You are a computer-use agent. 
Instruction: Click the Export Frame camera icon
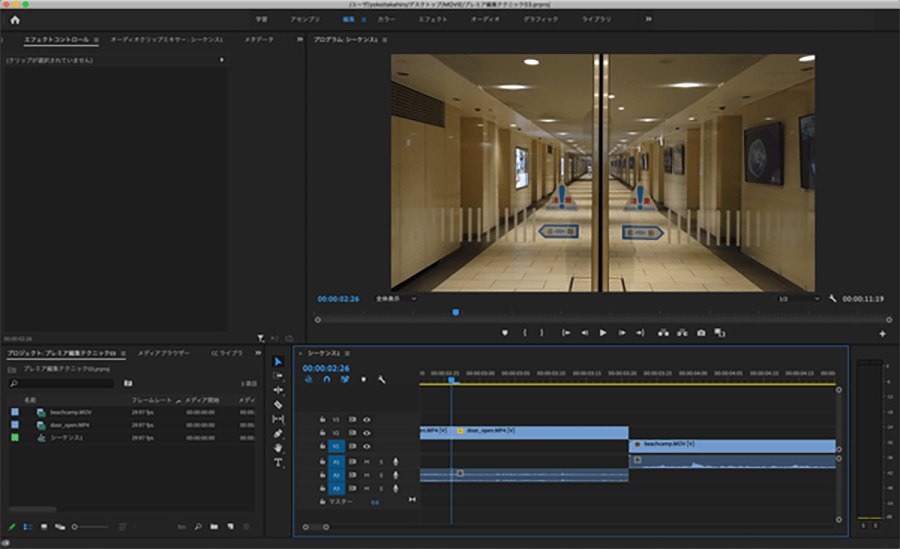[x=701, y=333]
